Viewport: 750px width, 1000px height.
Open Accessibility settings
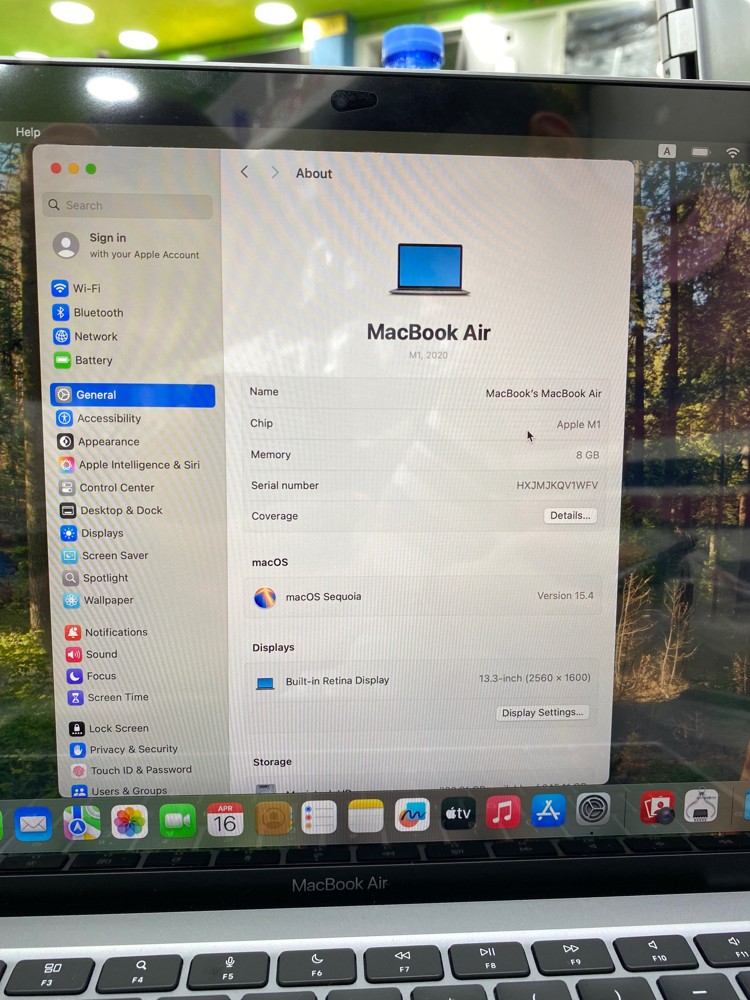(99, 418)
